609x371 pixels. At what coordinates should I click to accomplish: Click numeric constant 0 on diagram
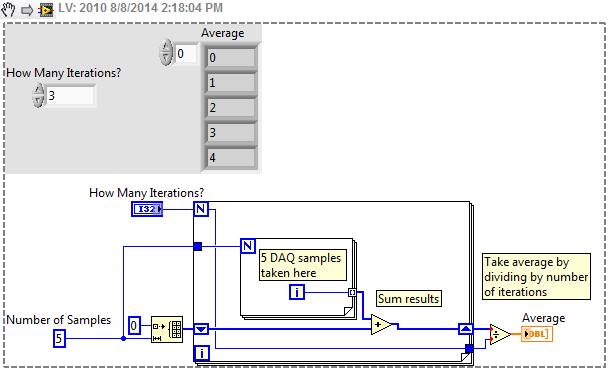(x=134, y=325)
